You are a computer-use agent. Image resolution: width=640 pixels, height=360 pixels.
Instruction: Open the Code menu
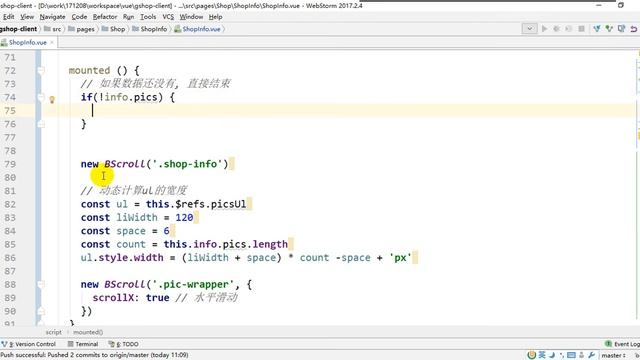pos(79,17)
